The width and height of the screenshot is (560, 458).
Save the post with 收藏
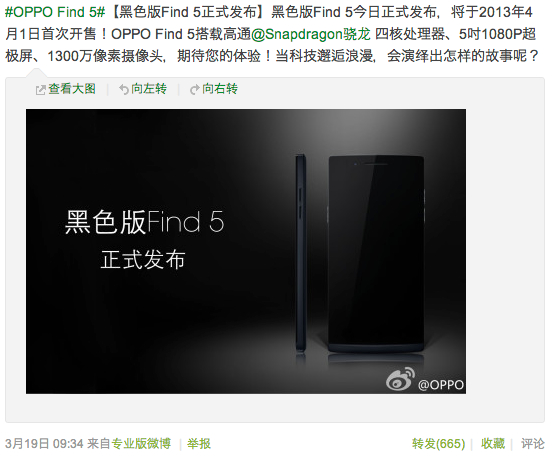(x=493, y=444)
